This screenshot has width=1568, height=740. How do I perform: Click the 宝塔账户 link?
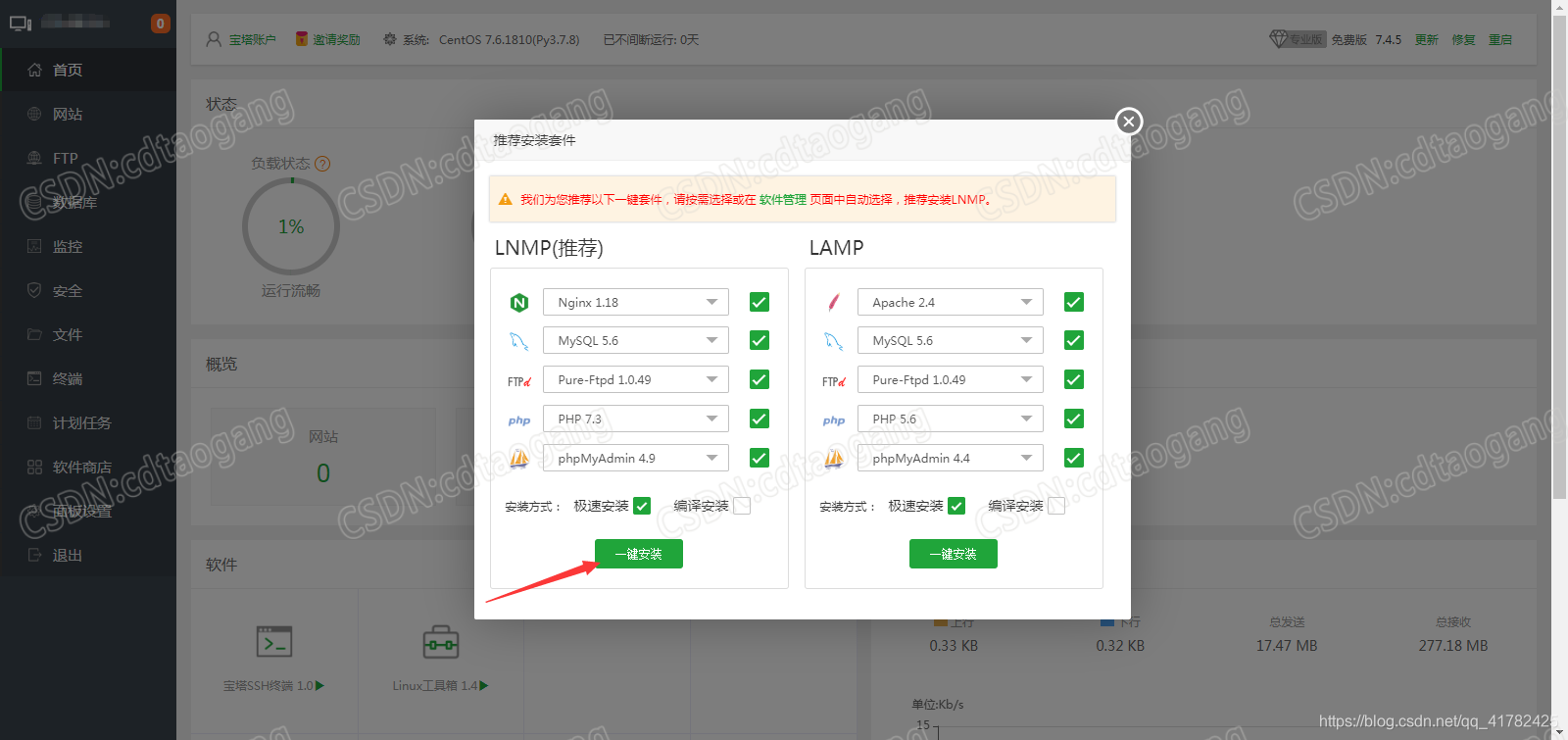coord(253,39)
